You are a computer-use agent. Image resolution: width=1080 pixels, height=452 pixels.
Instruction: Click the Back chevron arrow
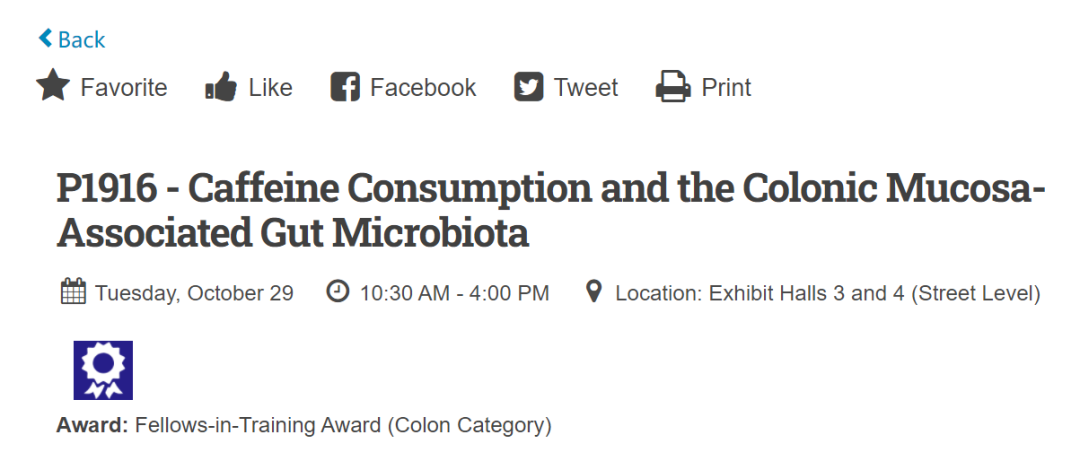point(45,39)
